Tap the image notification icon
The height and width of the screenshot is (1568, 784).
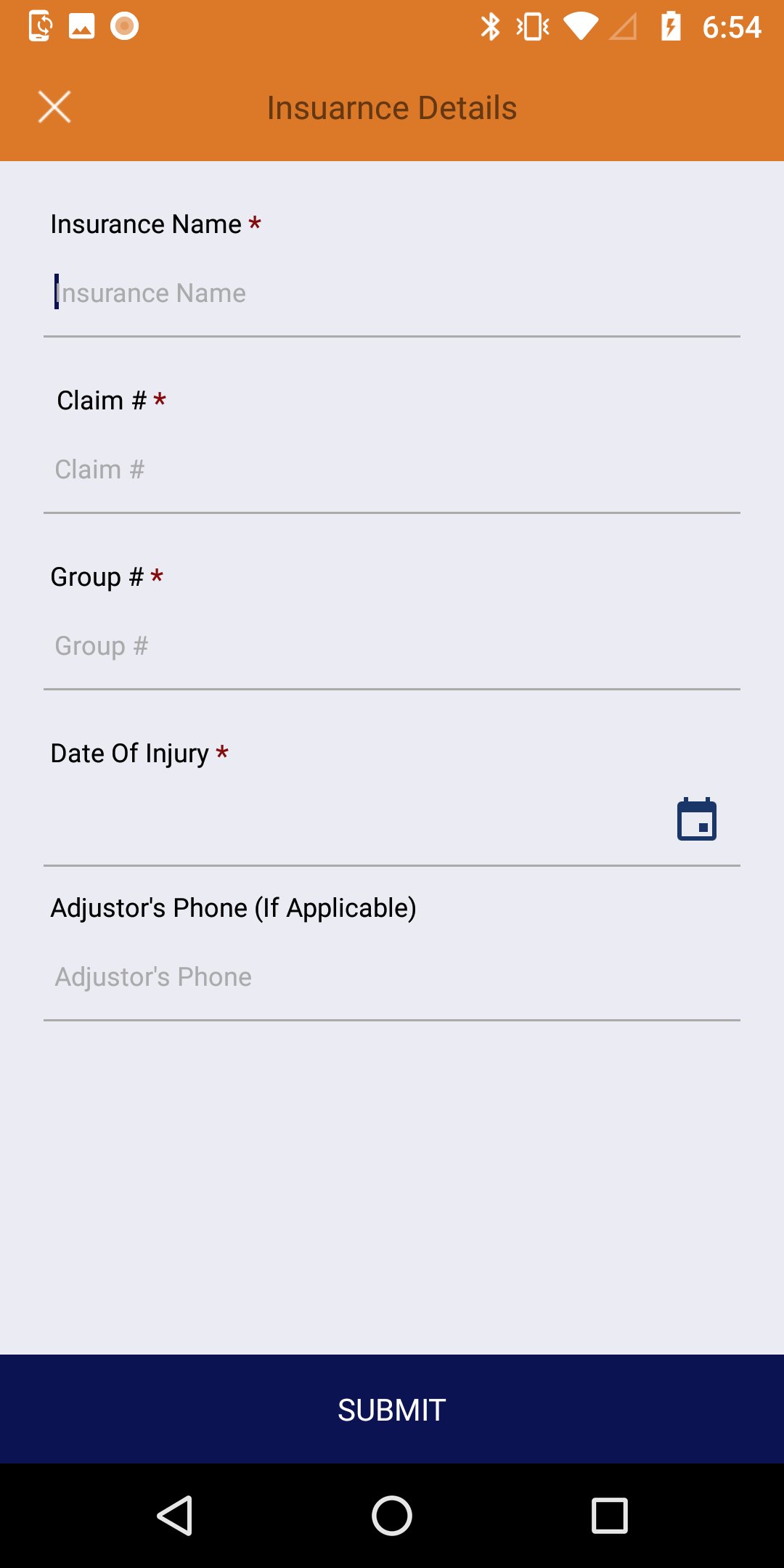[82, 26]
